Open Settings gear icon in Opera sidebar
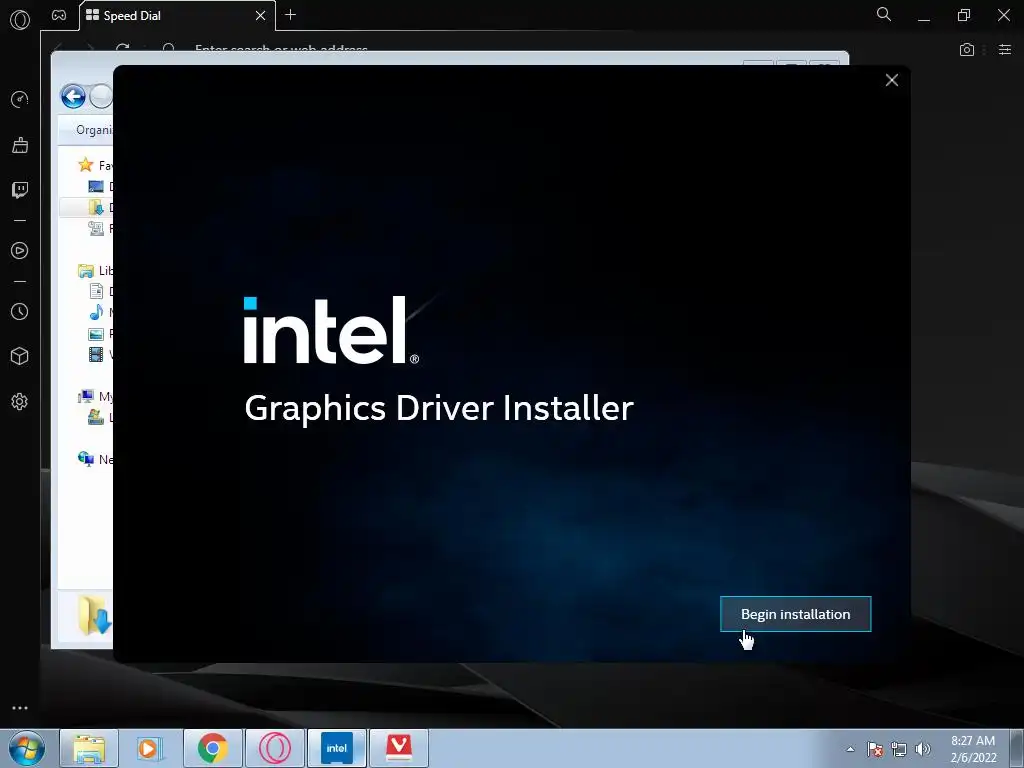This screenshot has width=1024, height=768. pos(20,402)
